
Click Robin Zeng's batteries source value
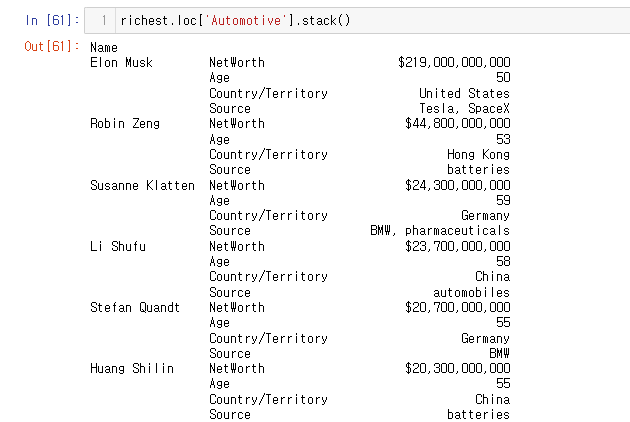tap(479, 170)
